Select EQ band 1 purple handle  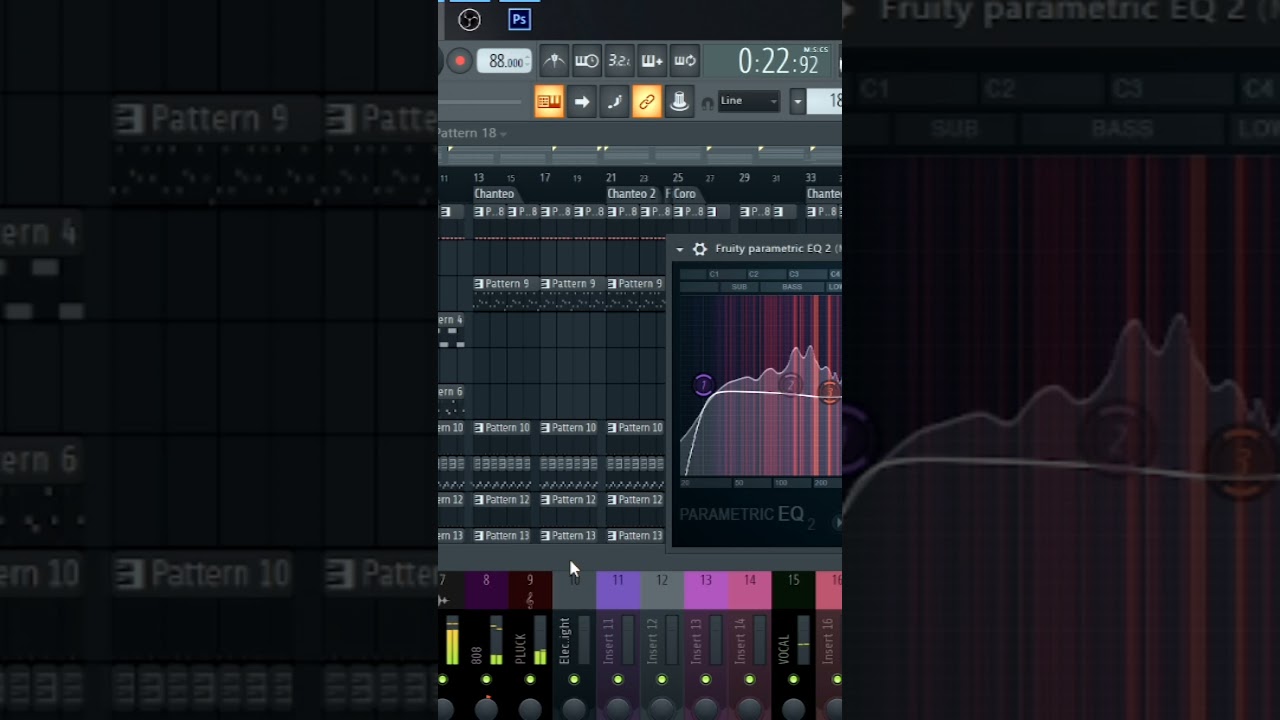click(x=703, y=384)
